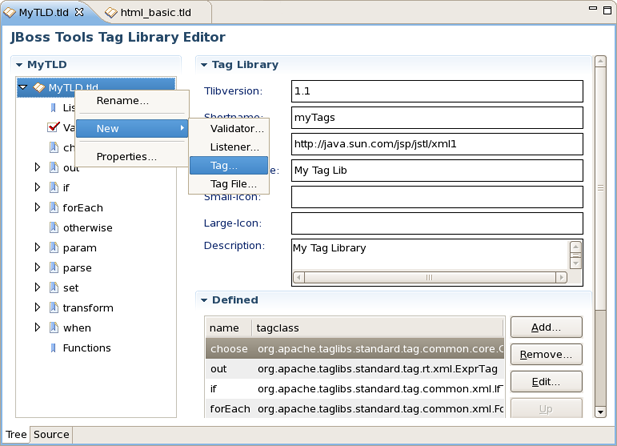The height and width of the screenshot is (446, 617).
Task: Maximize the editor view
Action: tap(608, 10)
